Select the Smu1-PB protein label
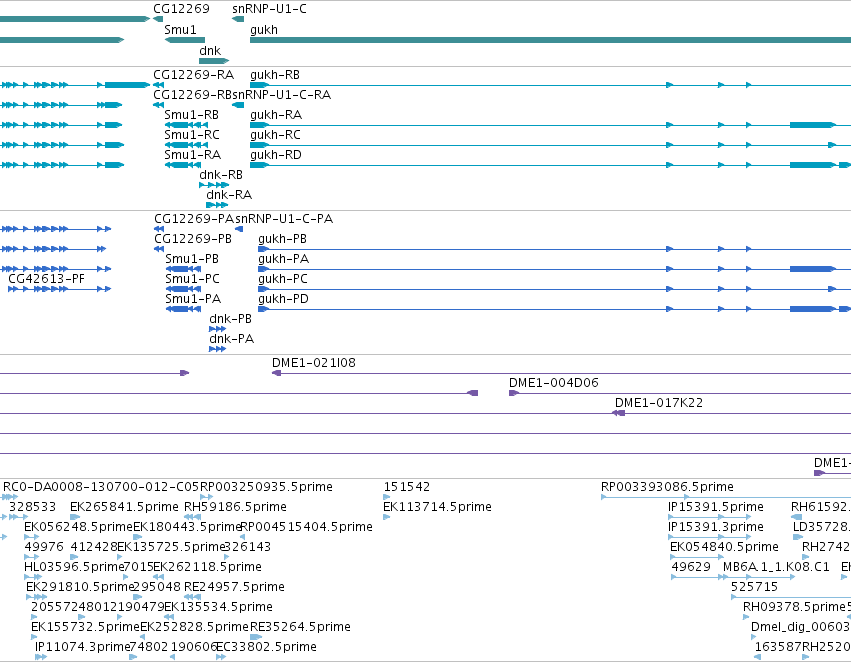Viewport: 851px width, 662px height. click(x=192, y=259)
